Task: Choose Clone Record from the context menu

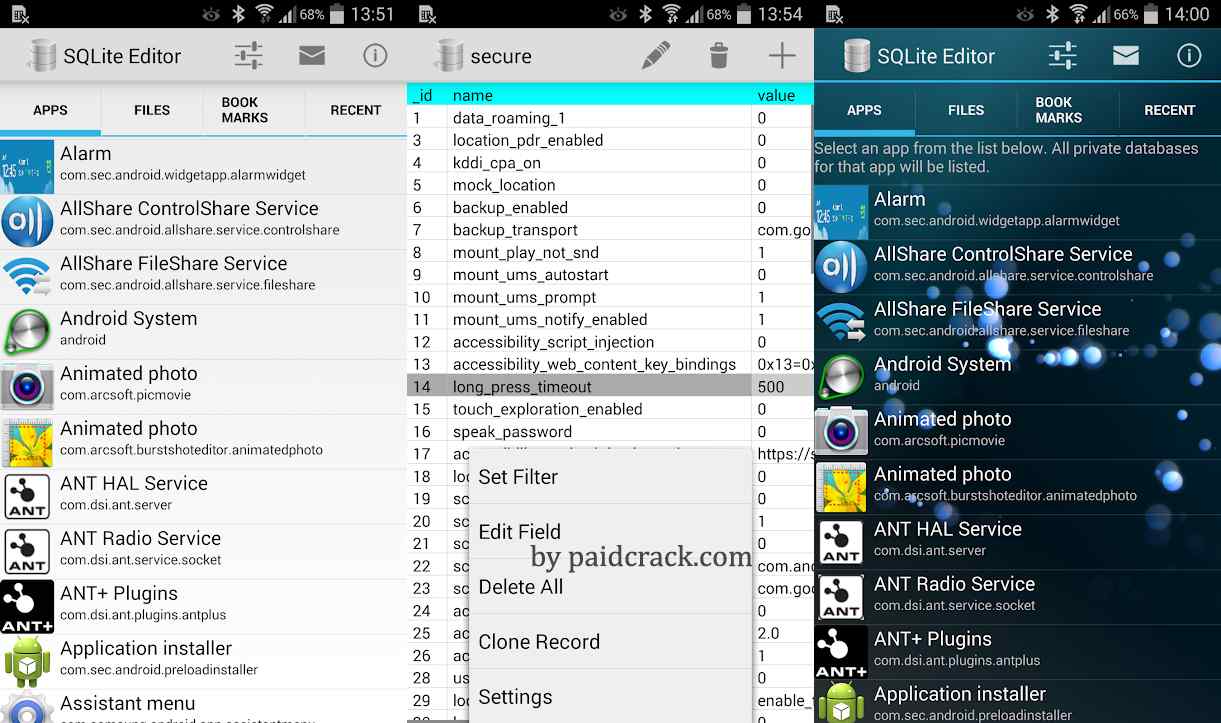Action: [x=610, y=642]
